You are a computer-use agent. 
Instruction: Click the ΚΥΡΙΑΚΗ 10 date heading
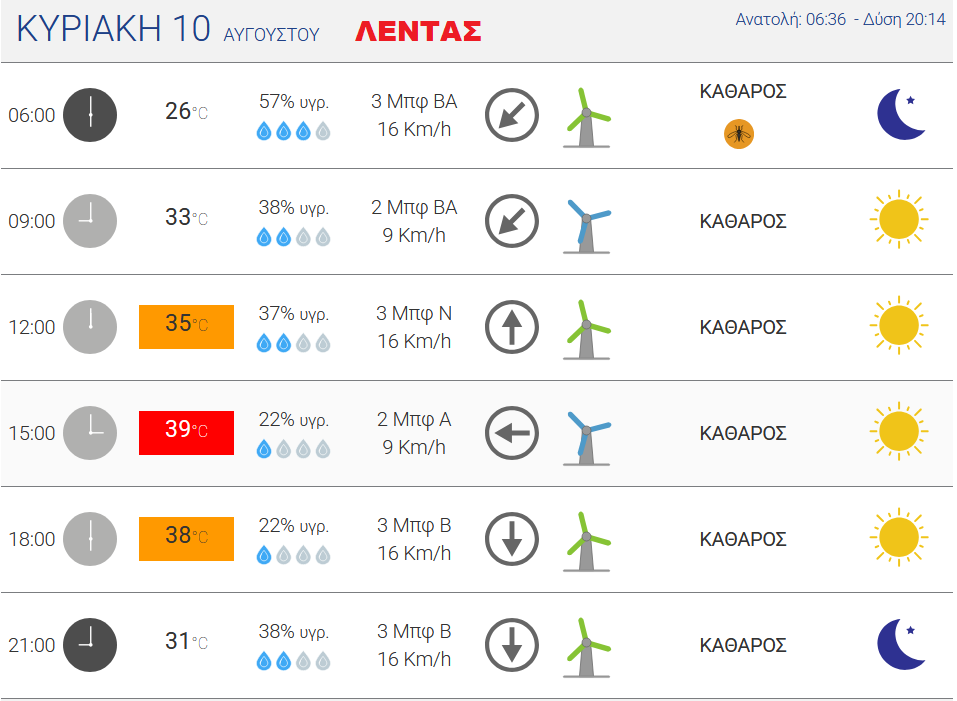point(113,29)
